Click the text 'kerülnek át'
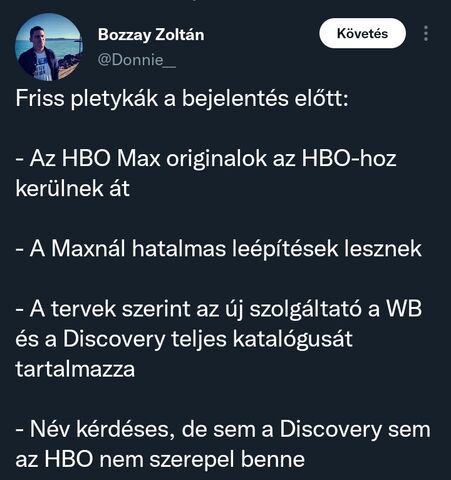 [72, 188]
